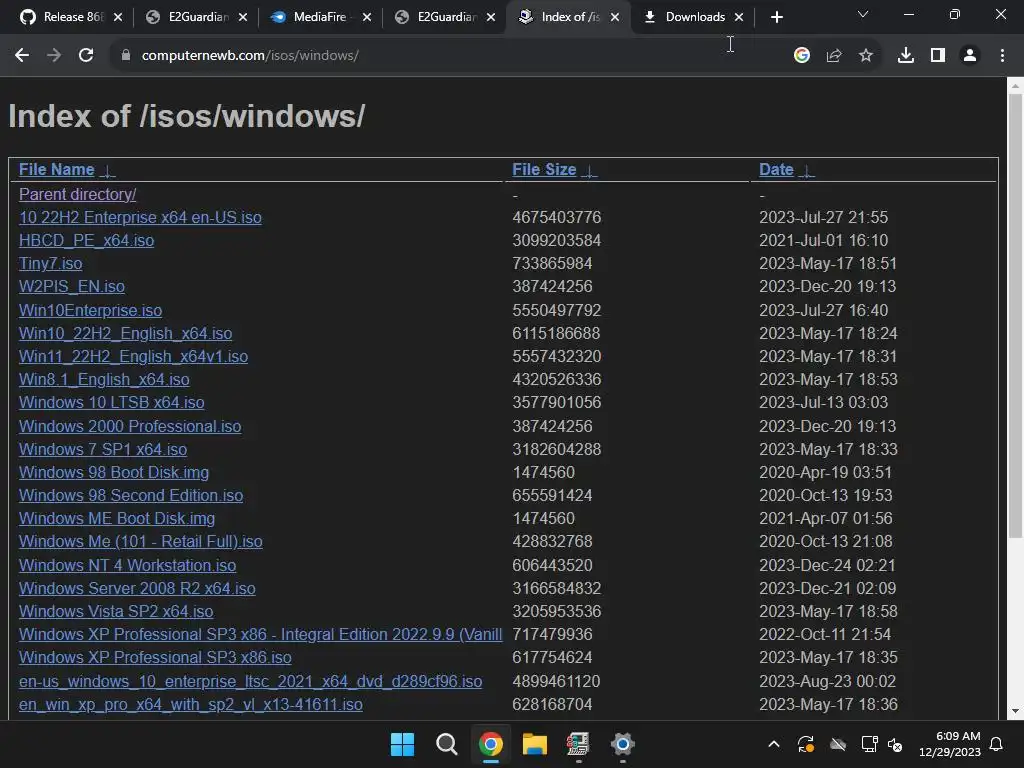This screenshot has height=768, width=1024.
Task: Click the address bar URL field
Action: (x=451, y=56)
